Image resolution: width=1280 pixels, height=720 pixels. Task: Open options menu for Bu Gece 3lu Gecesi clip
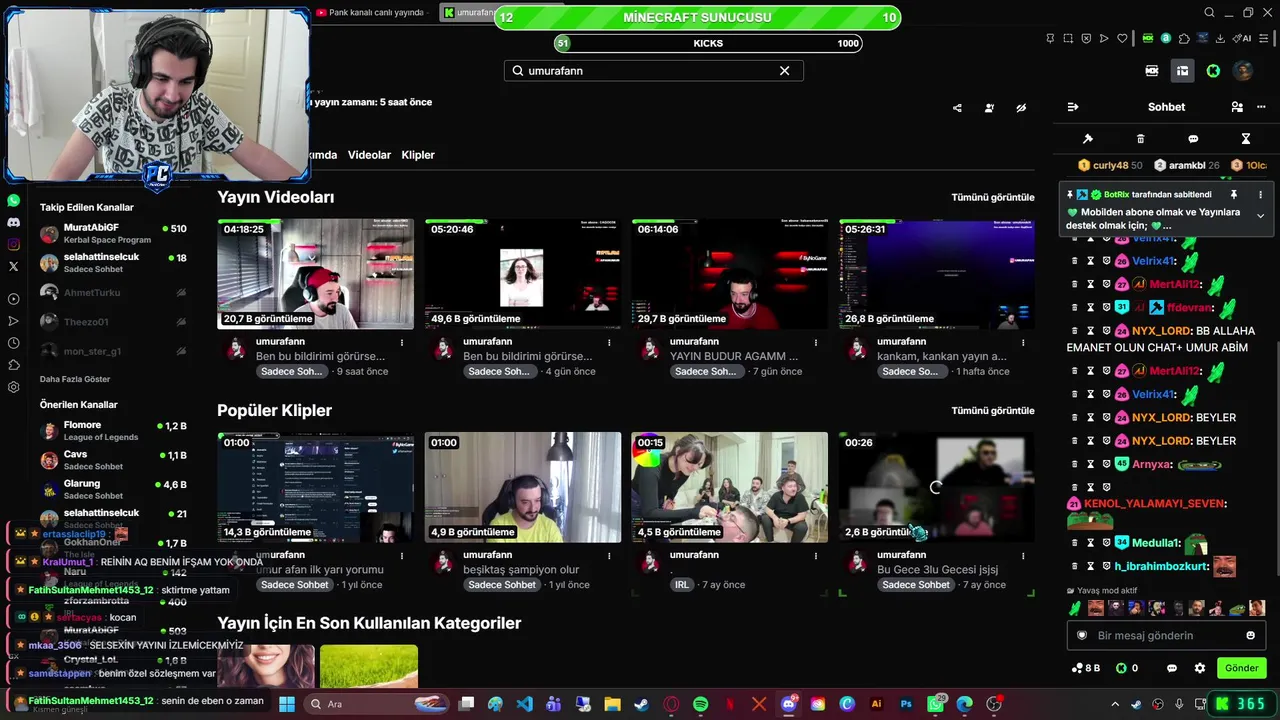coord(1023,555)
